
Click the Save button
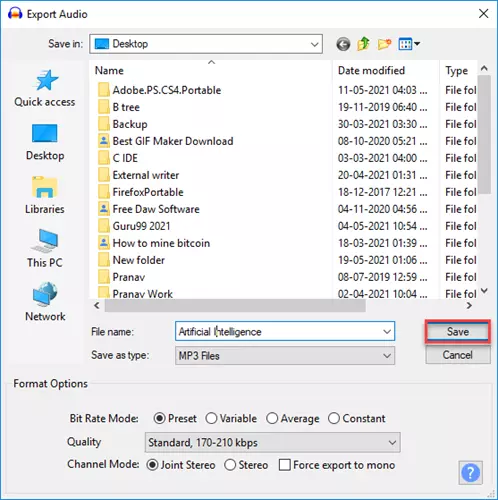pyautogui.click(x=458, y=332)
